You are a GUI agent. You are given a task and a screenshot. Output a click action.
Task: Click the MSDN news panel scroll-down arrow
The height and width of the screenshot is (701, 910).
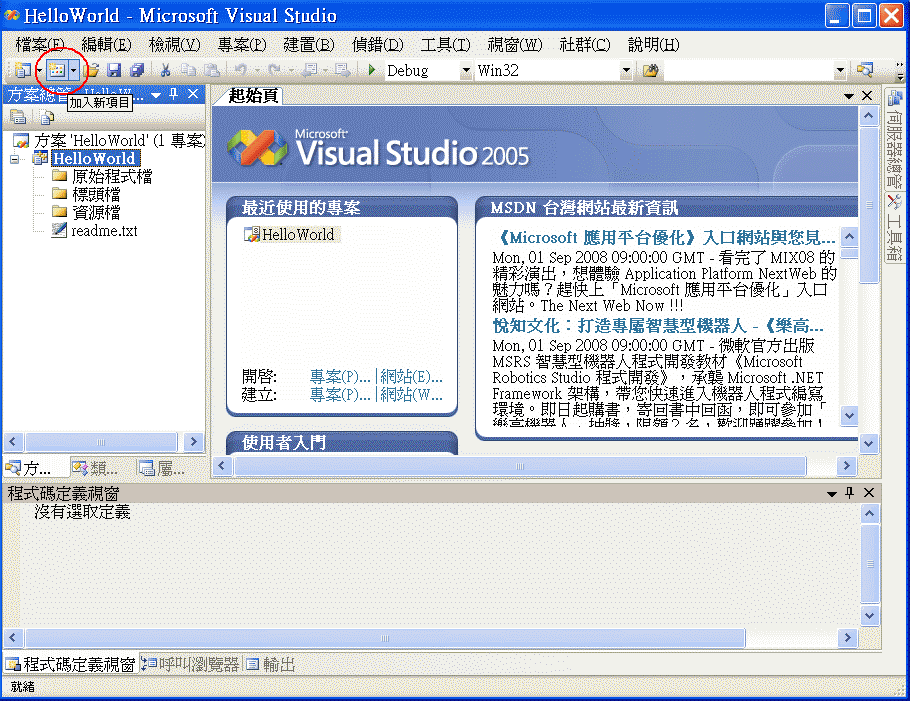[850, 415]
